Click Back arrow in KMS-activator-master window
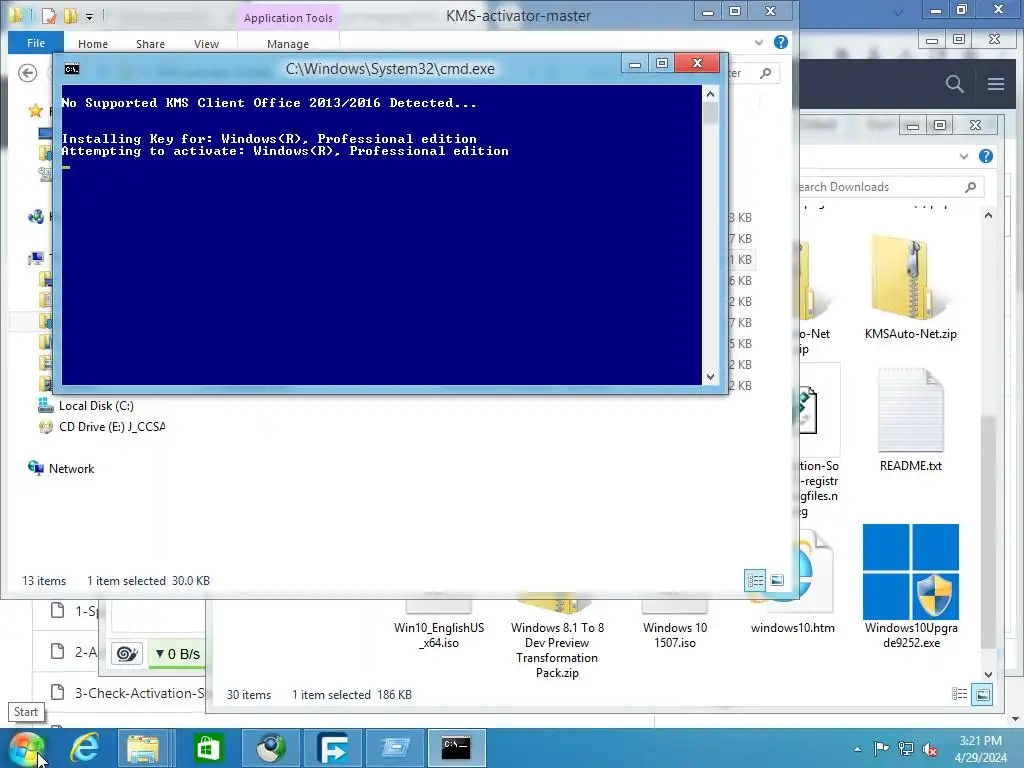 tap(27, 73)
